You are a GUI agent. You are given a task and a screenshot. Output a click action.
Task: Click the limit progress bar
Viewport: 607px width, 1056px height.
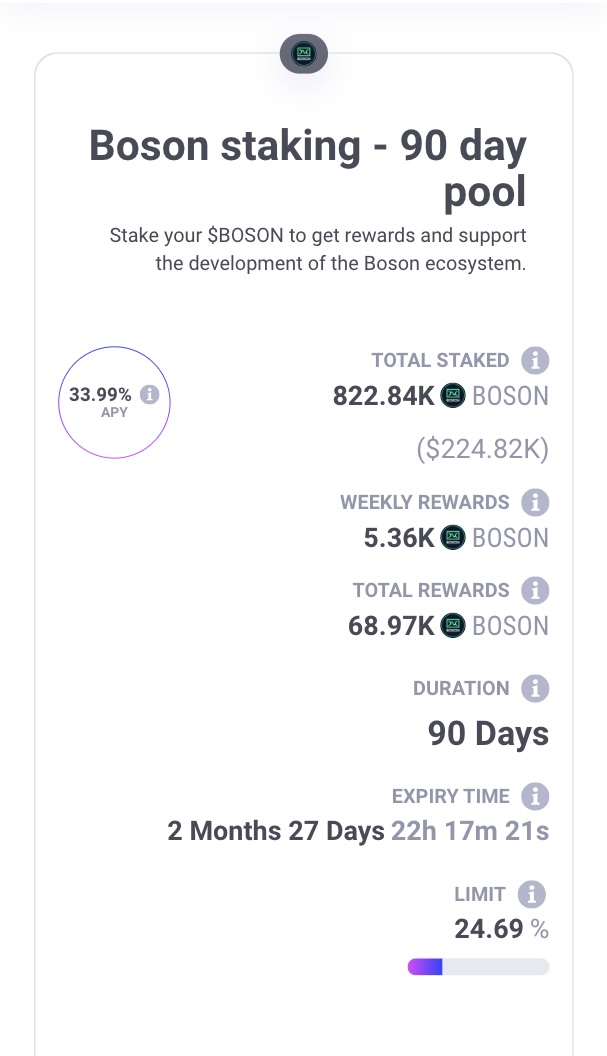pos(478,966)
